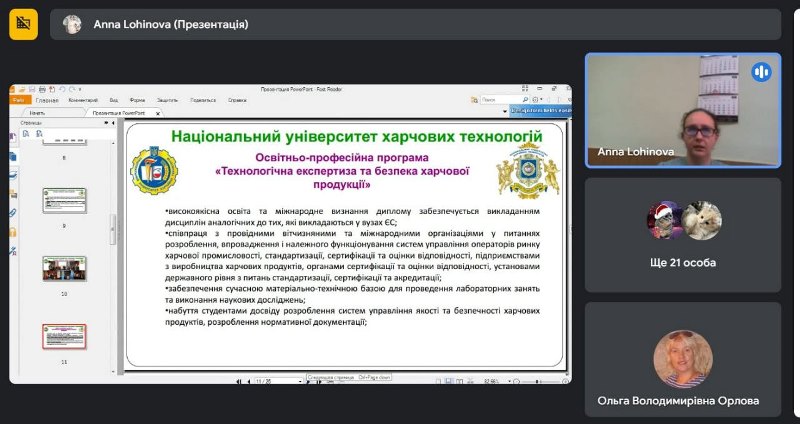Select facing pages view mode
The image size is (800, 424).
pos(459,381)
